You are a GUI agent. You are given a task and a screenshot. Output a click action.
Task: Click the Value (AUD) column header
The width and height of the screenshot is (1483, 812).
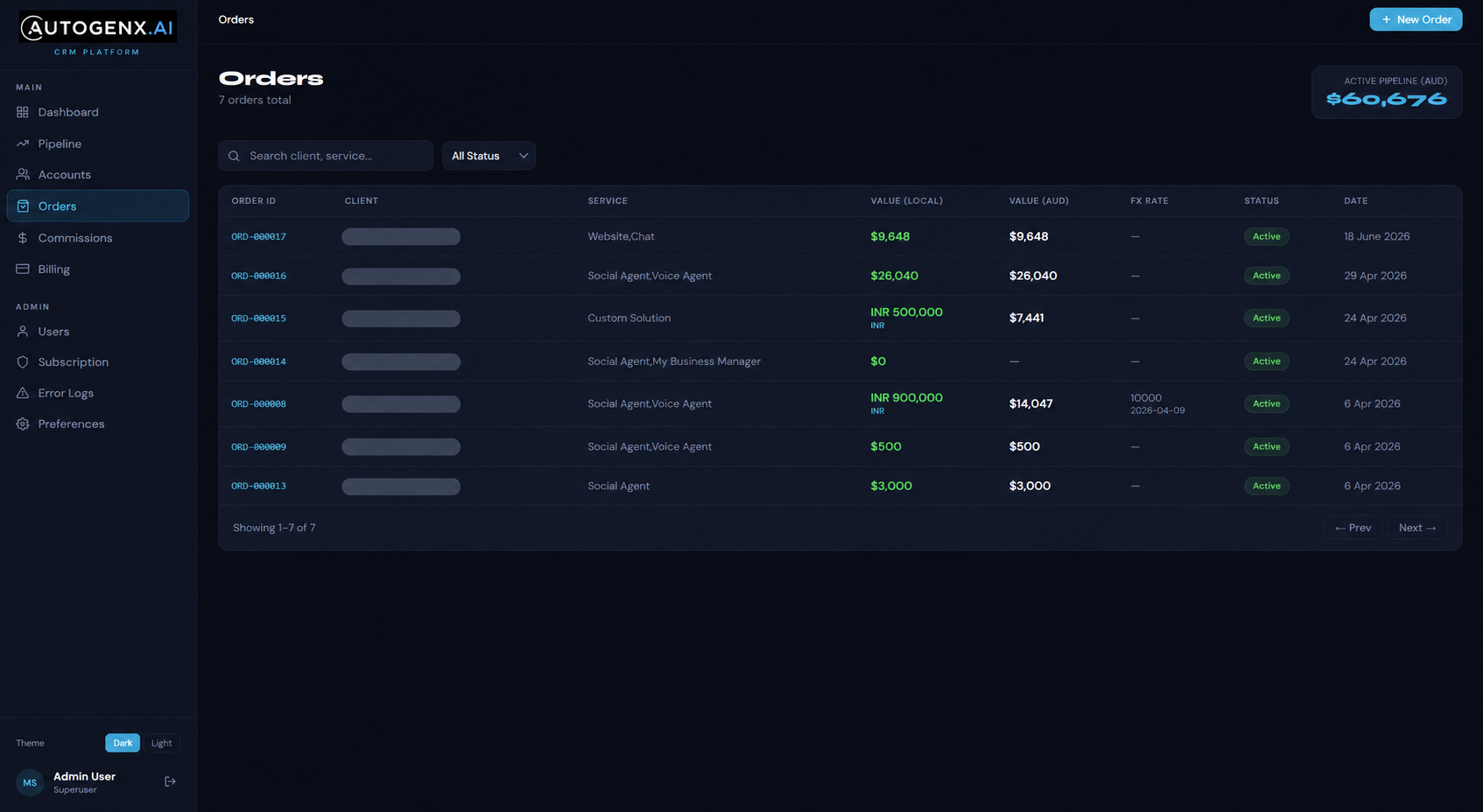pyautogui.click(x=1038, y=201)
